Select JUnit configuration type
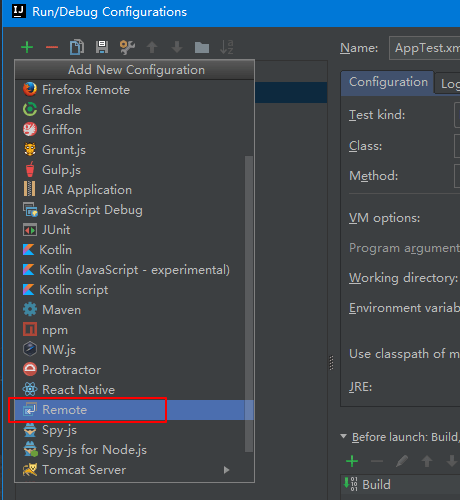This screenshot has width=460, height=500. tap(134, 230)
